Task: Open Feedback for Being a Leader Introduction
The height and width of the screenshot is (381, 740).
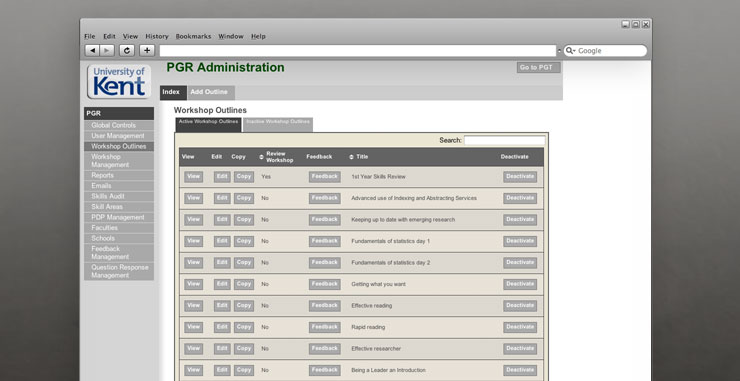Action: tap(325, 370)
